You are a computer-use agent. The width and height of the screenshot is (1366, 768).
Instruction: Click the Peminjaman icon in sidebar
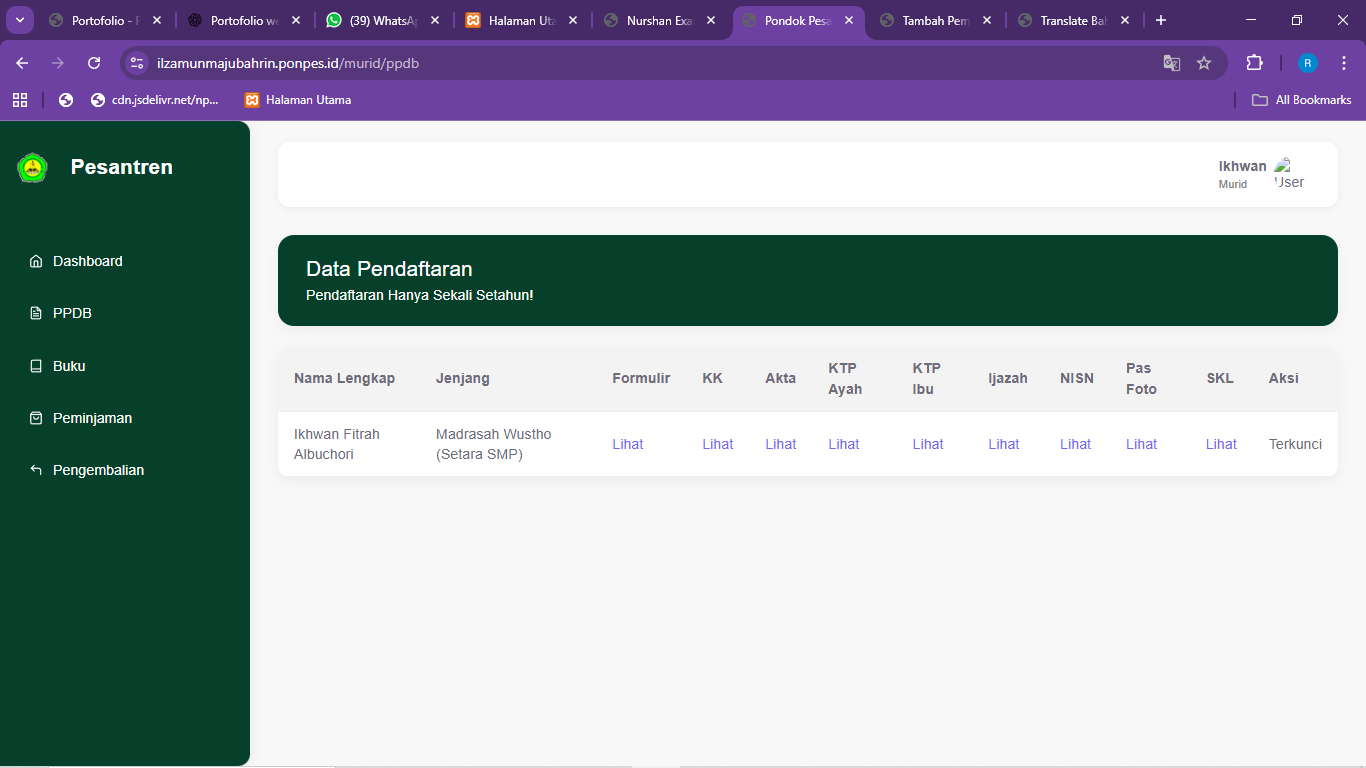[36, 418]
